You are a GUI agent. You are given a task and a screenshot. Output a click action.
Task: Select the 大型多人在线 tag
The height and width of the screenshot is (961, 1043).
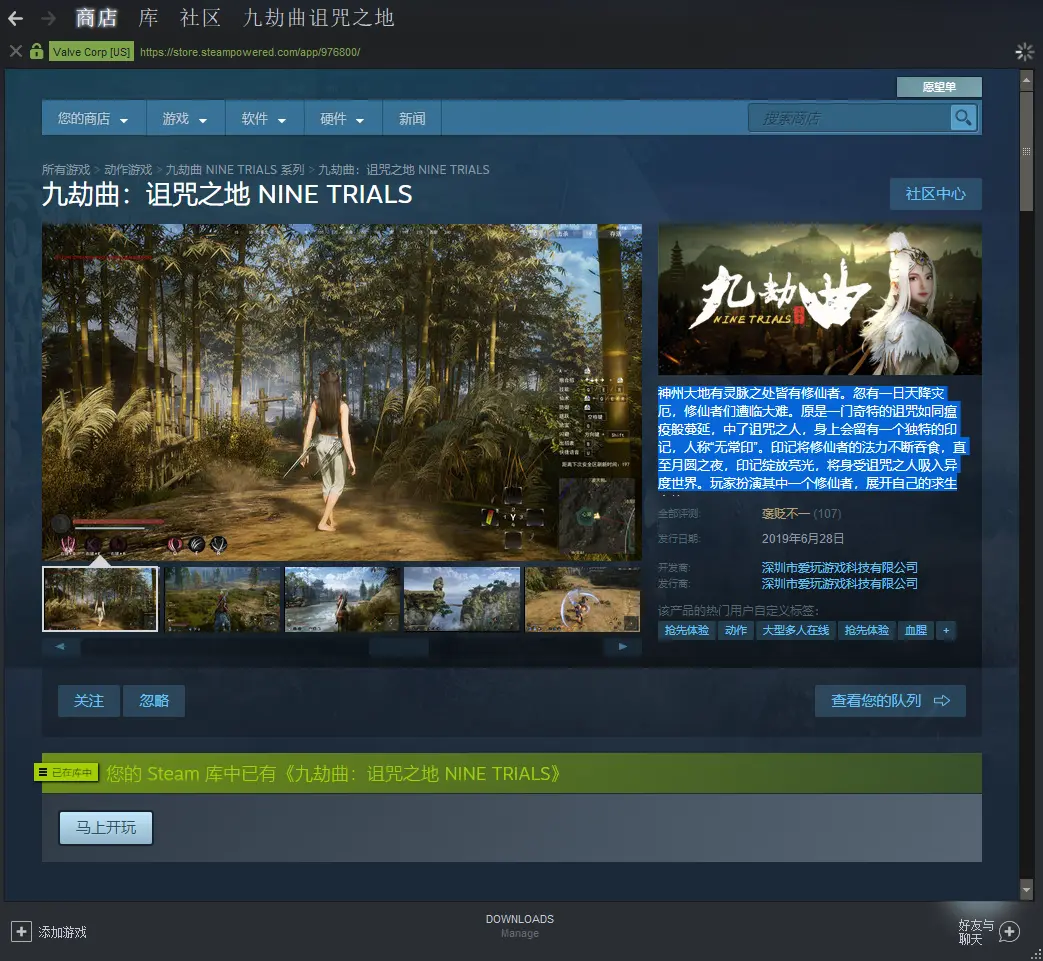click(796, 630)
